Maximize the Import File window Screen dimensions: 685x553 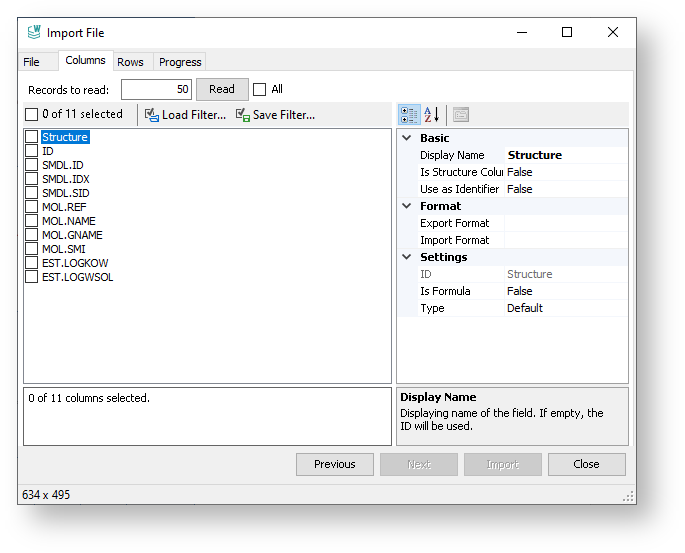567,33
